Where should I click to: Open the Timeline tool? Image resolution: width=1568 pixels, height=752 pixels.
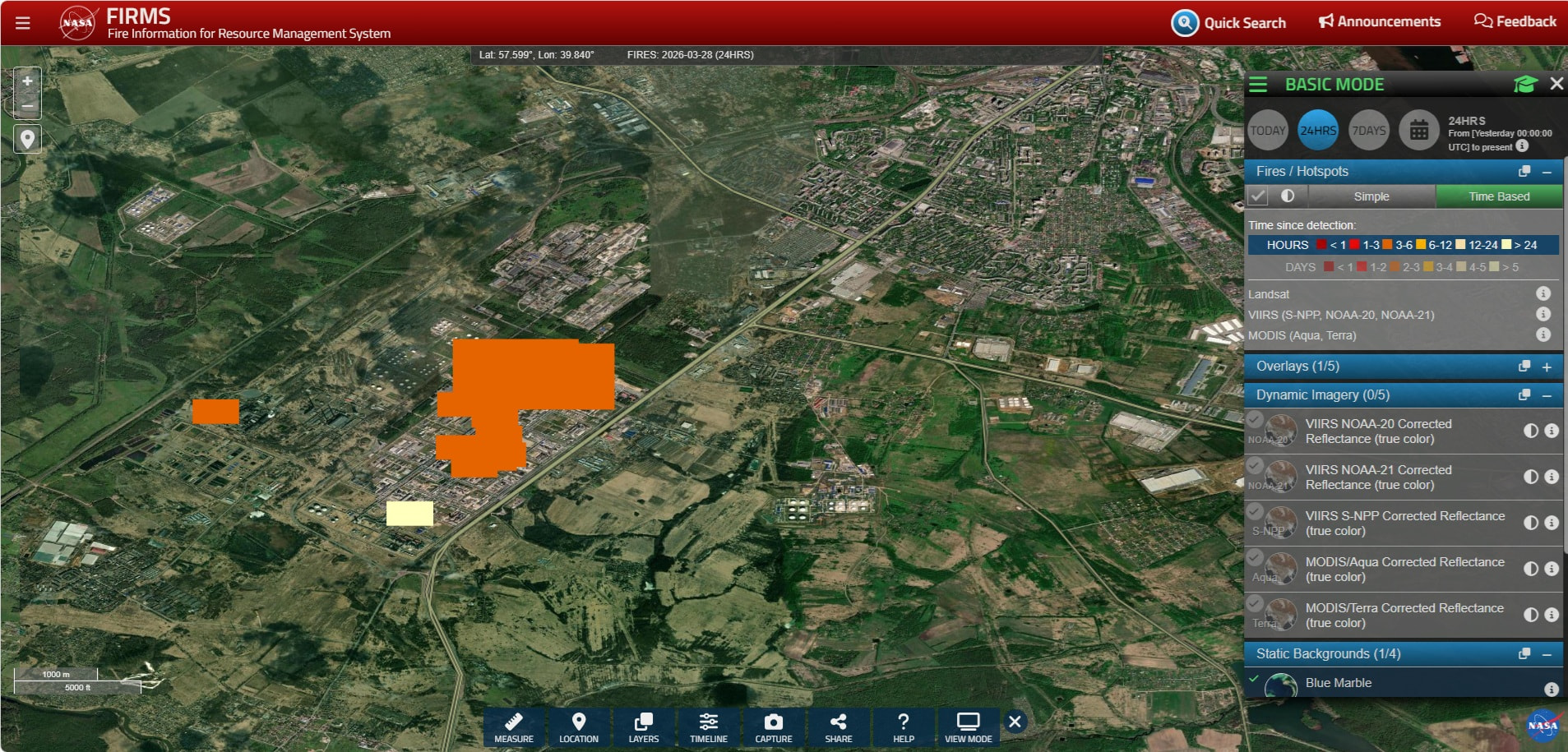tap(708, 727)
